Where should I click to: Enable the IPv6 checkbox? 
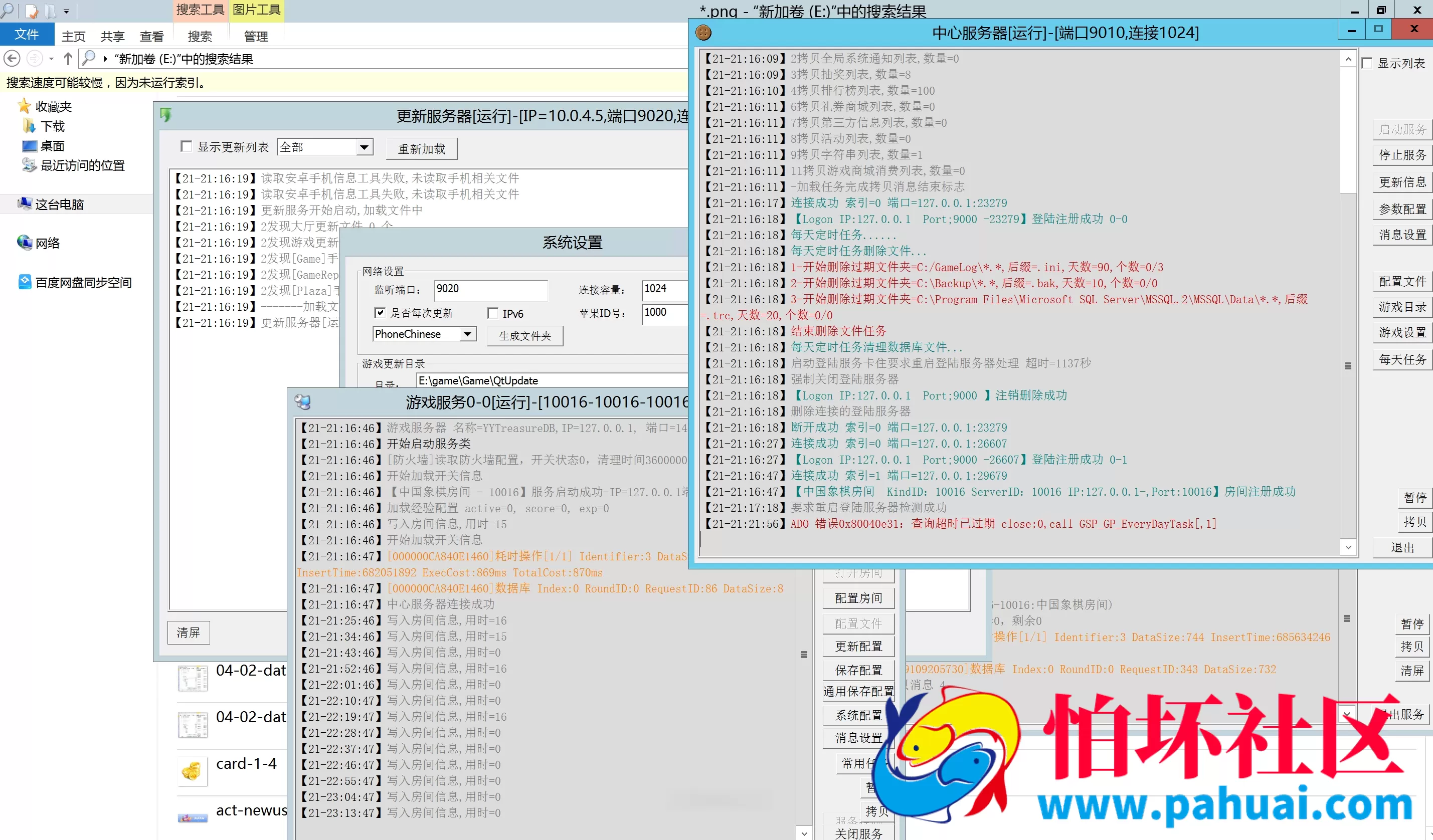click(x=493, y=313)
